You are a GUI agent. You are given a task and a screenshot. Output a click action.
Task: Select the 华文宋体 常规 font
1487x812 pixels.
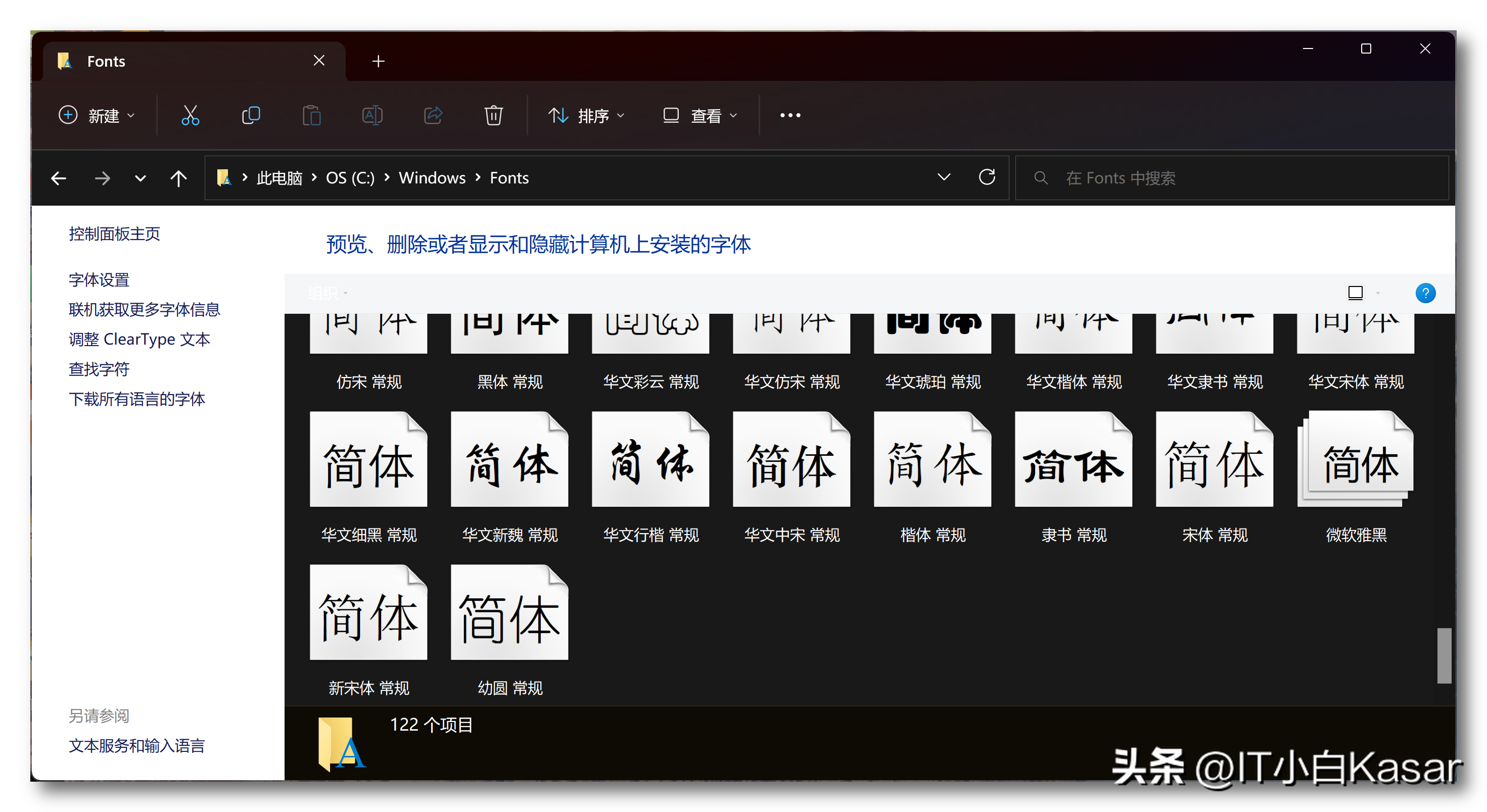1356,353
